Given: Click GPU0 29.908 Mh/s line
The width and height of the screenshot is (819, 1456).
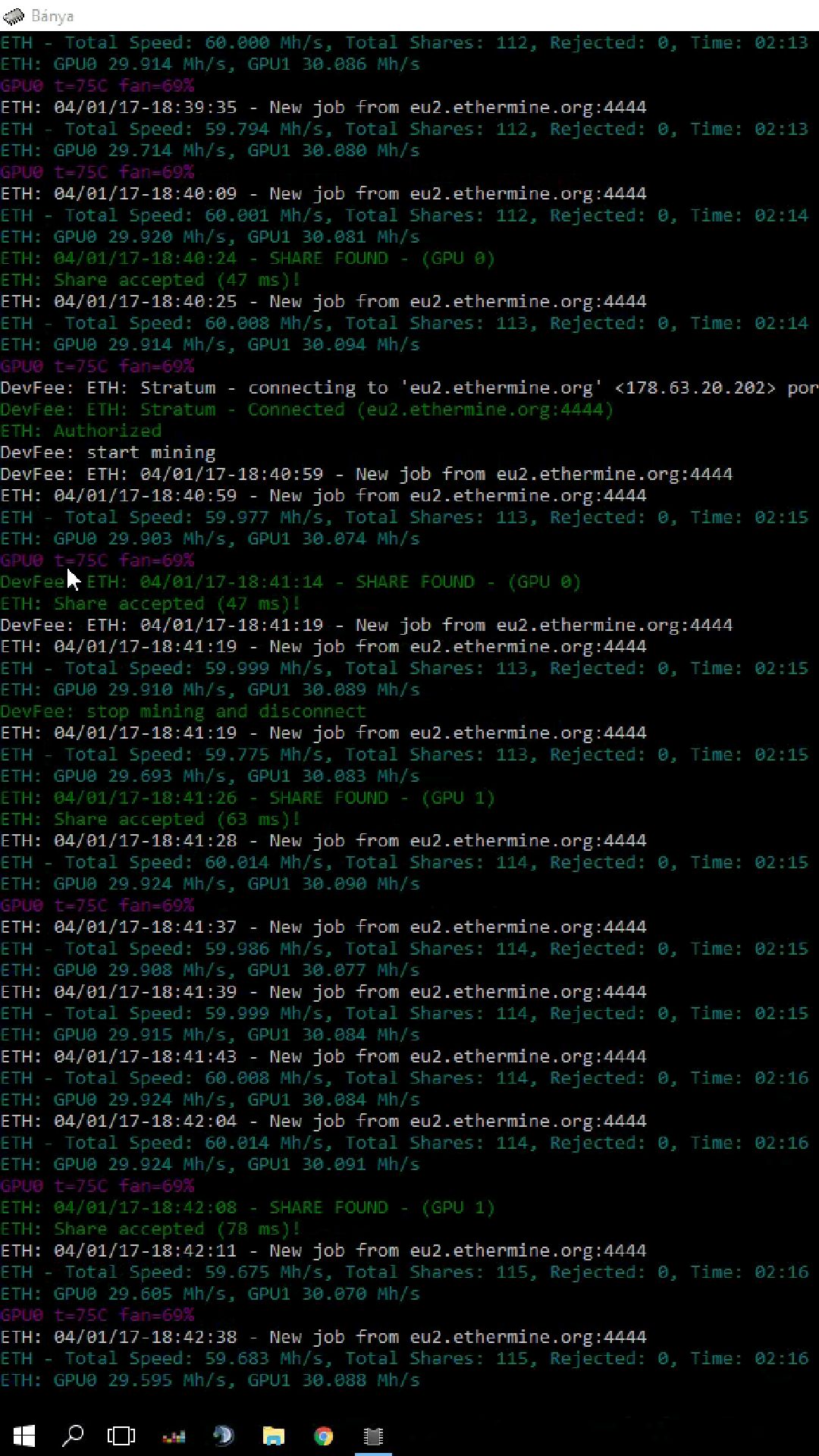Looking at the screenshot, I should [x=210, y=971].
